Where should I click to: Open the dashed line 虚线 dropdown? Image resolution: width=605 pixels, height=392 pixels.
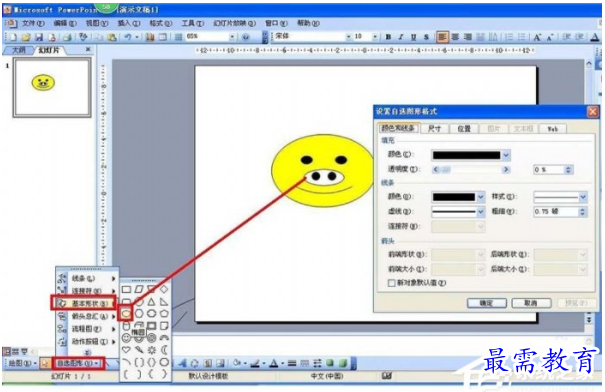tap(480, 211)
